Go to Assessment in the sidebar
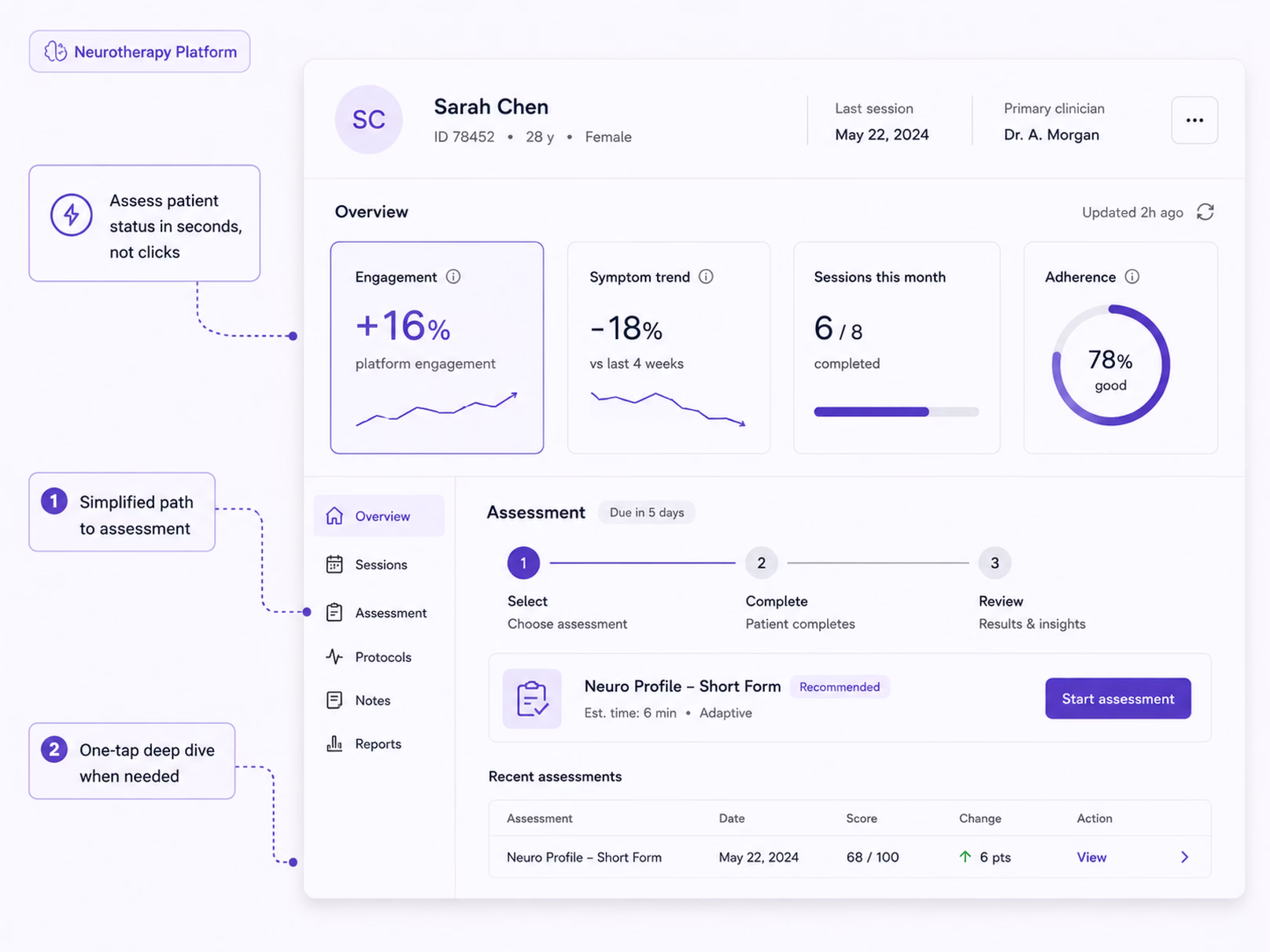Screen dimensions: 1270x952 point(379,613)
